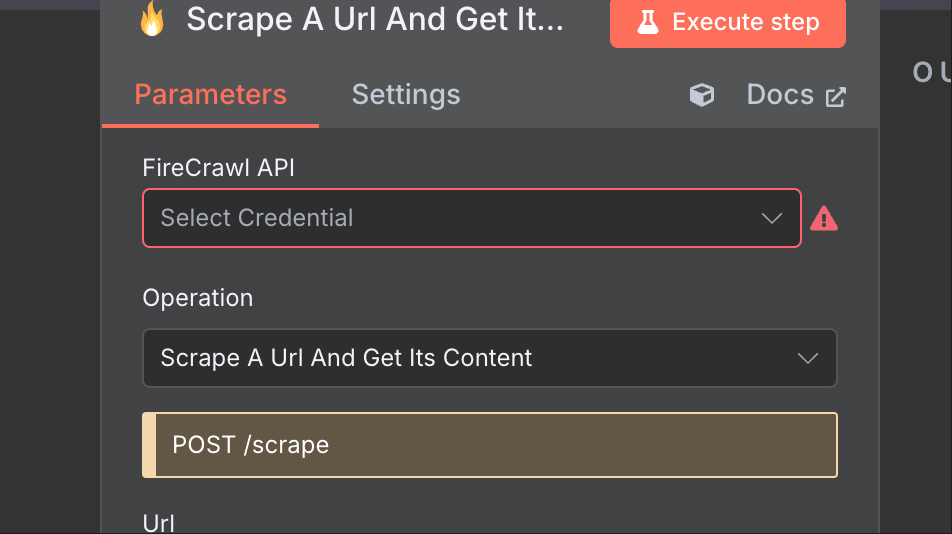Switch to the Settings tab
The height and width of the screenshot is (534, 952).
pyautogui.click(x=406, y=95)
